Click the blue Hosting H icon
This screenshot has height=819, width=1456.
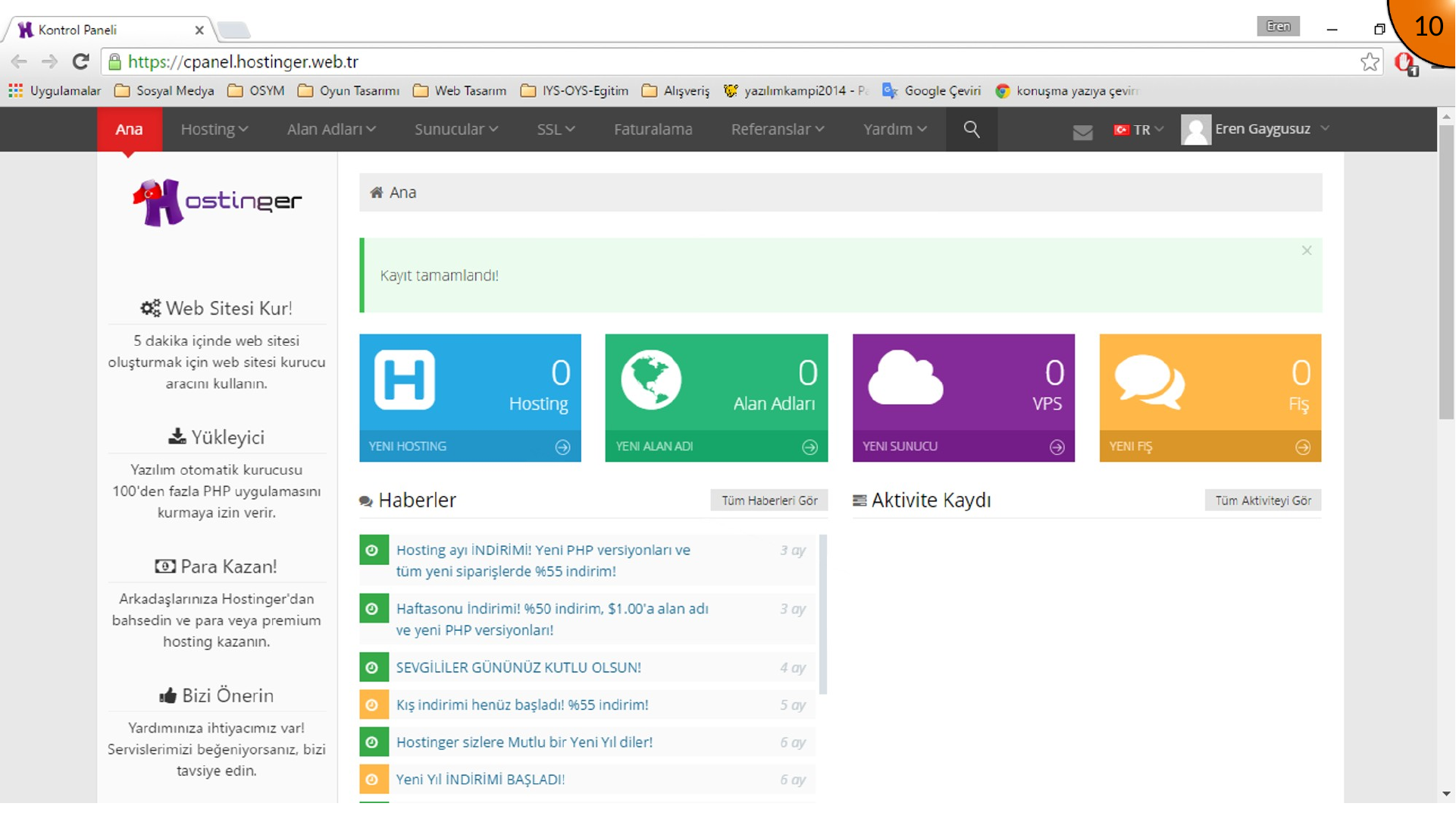405,380
